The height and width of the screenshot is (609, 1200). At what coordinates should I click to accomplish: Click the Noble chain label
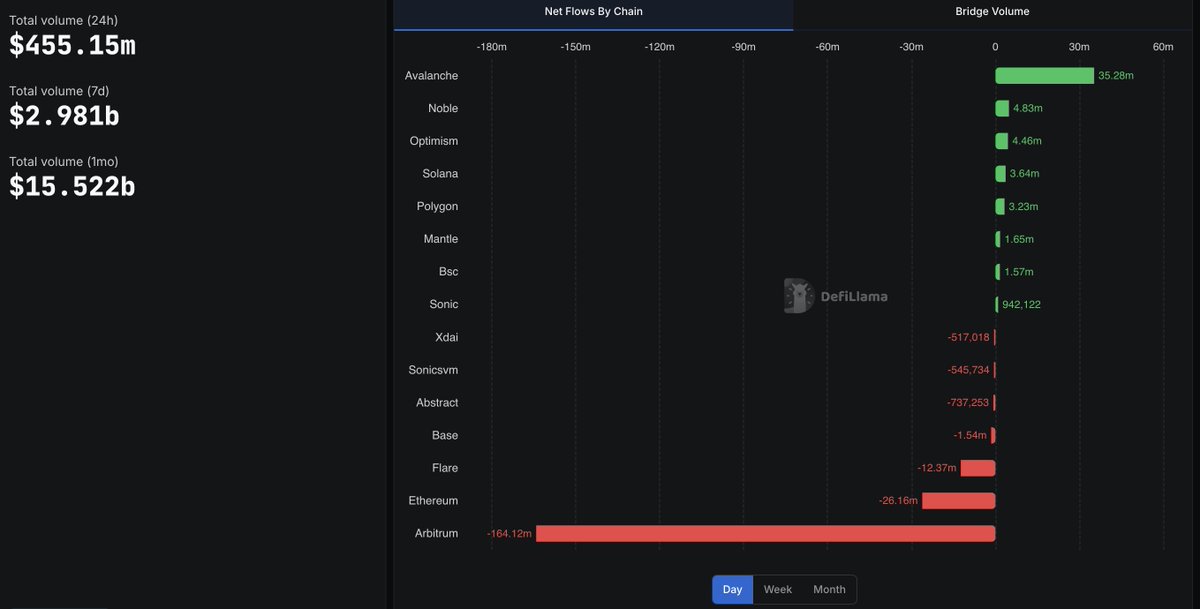(x=443, y=108)
